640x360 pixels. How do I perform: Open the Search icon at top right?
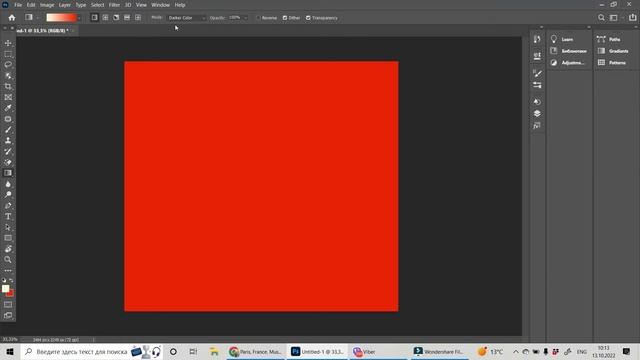601,18
